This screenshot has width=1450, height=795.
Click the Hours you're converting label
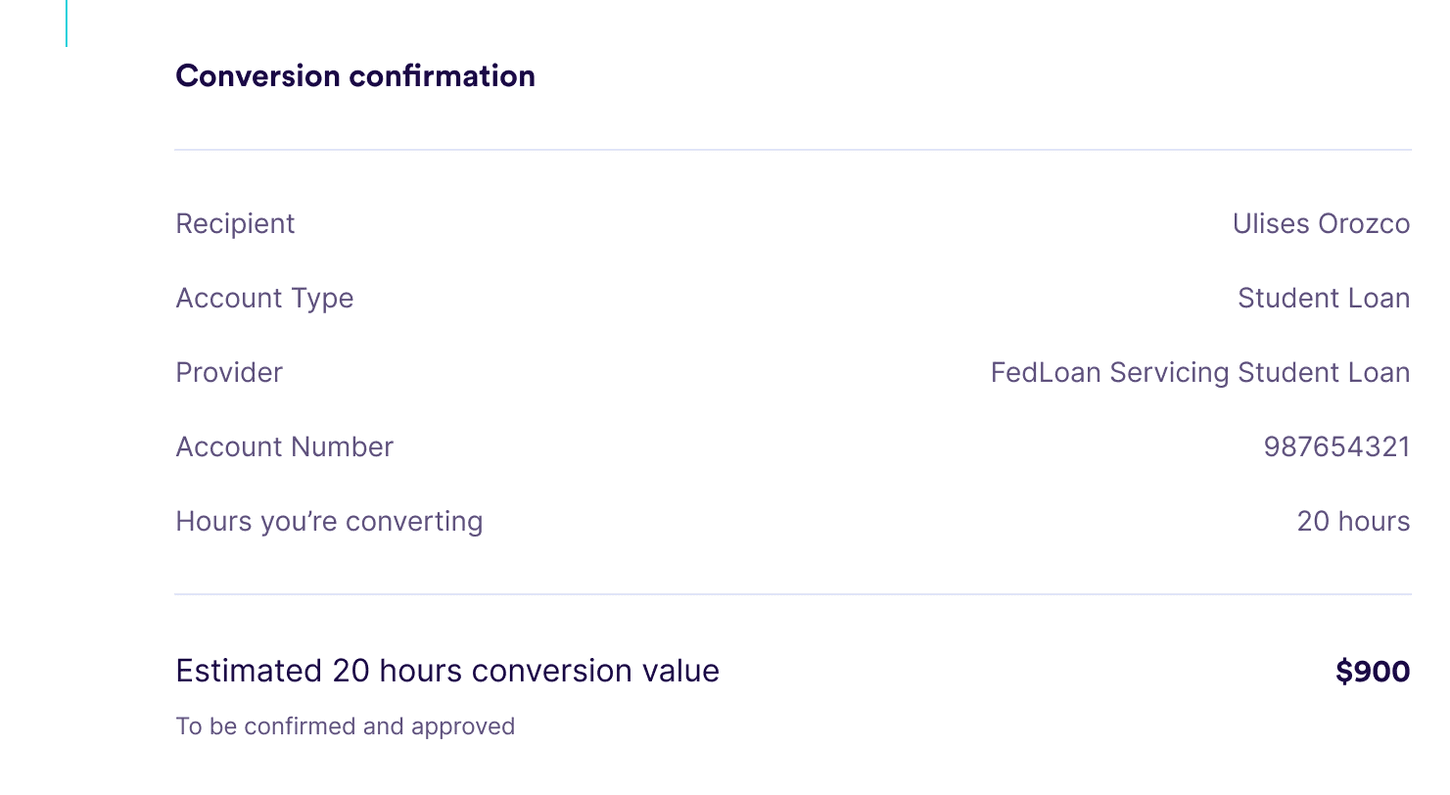[x=329, y=521]
